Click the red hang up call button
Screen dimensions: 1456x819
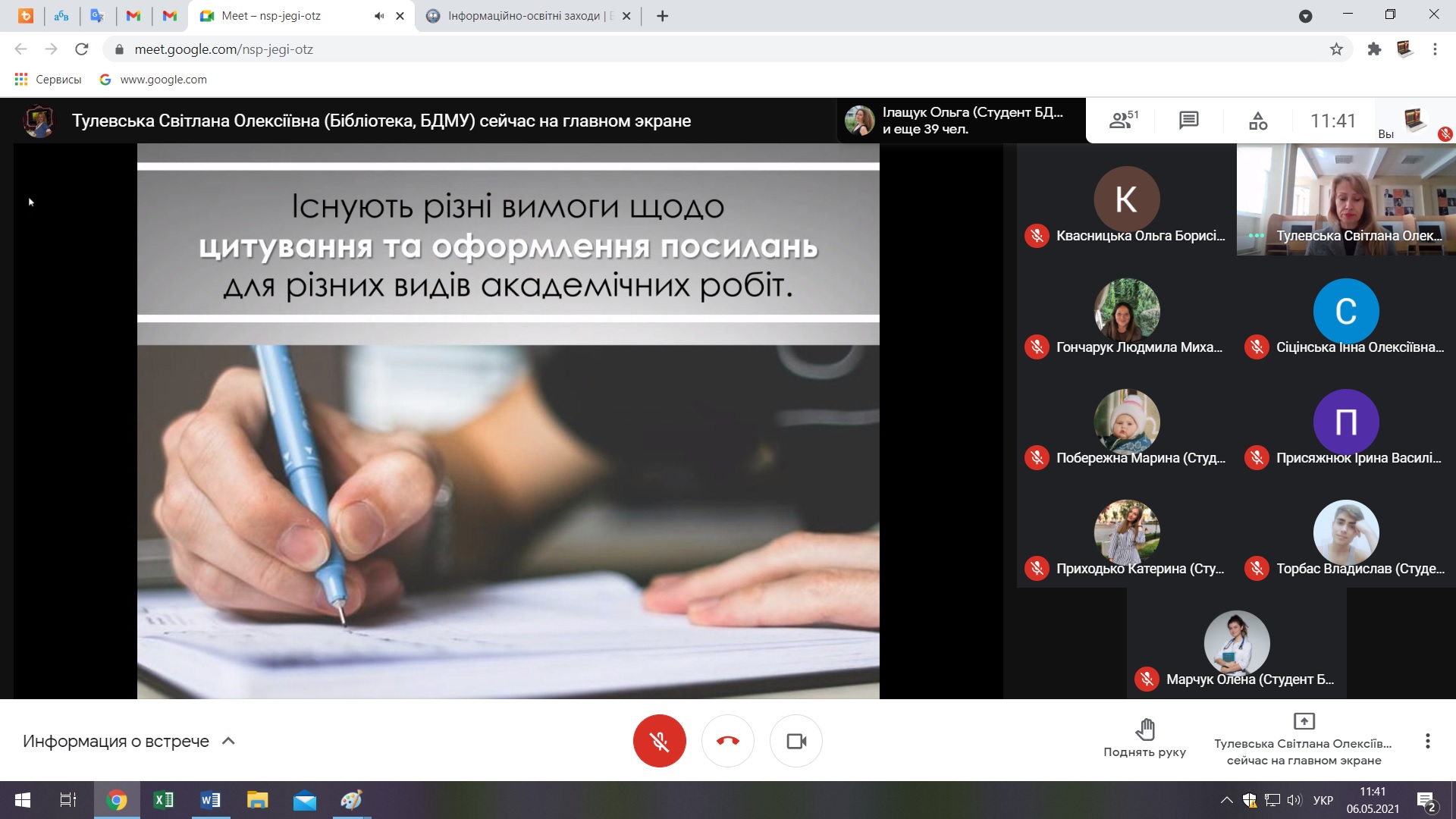(727, 741)
